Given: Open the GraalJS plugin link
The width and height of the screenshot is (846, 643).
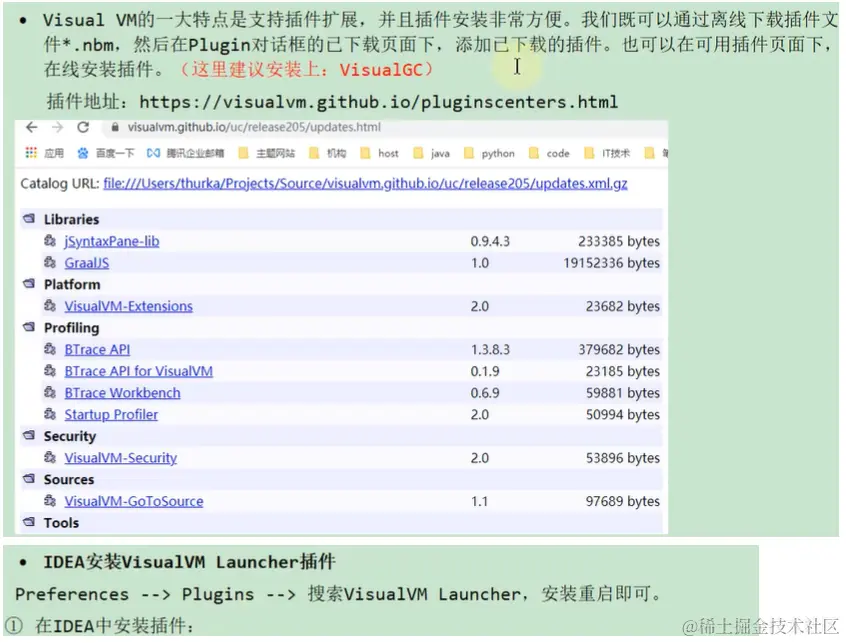Looking at the screenshot, I should coord(87,263).
